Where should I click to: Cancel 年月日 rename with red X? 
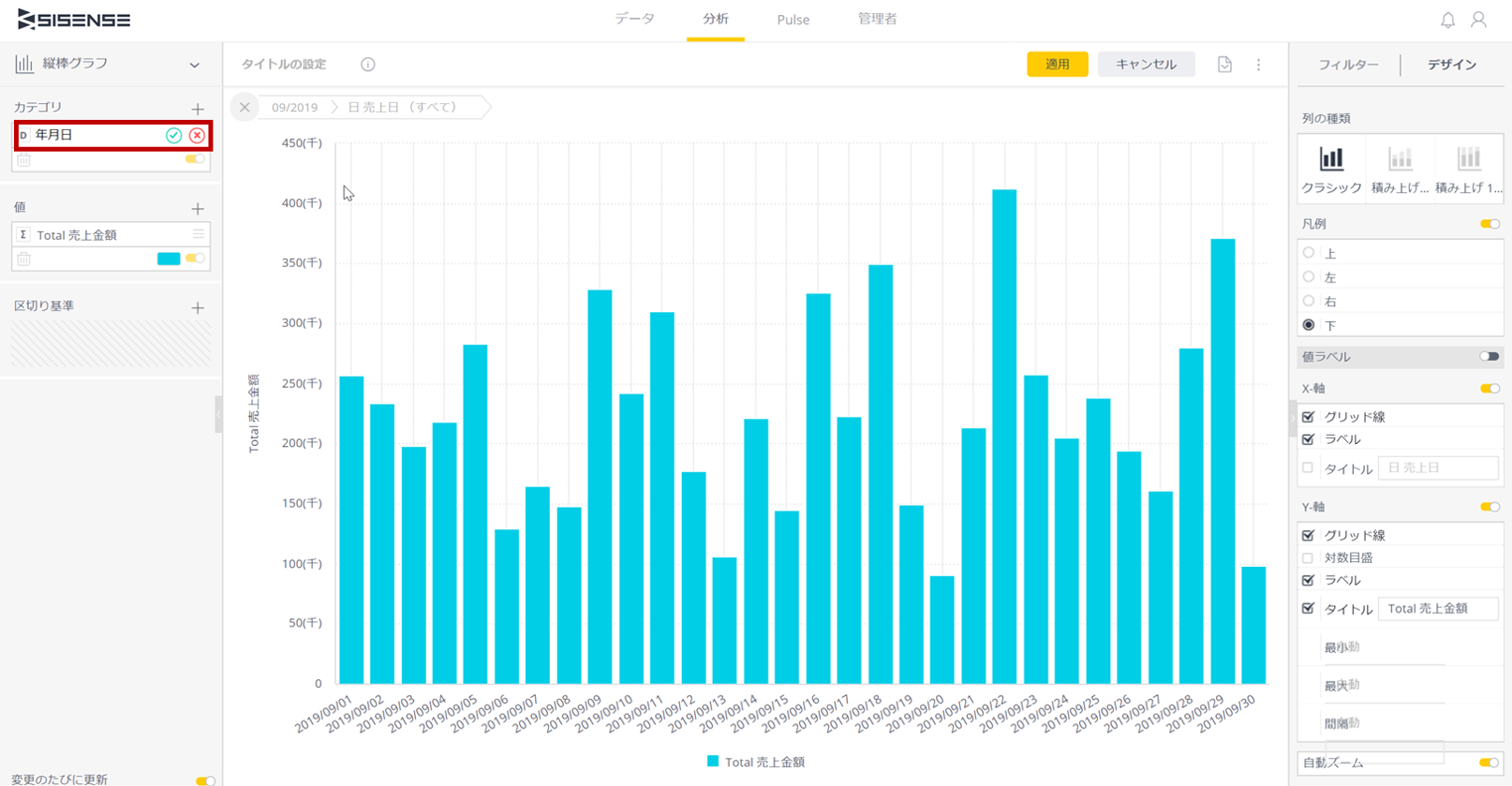(197, 135)
